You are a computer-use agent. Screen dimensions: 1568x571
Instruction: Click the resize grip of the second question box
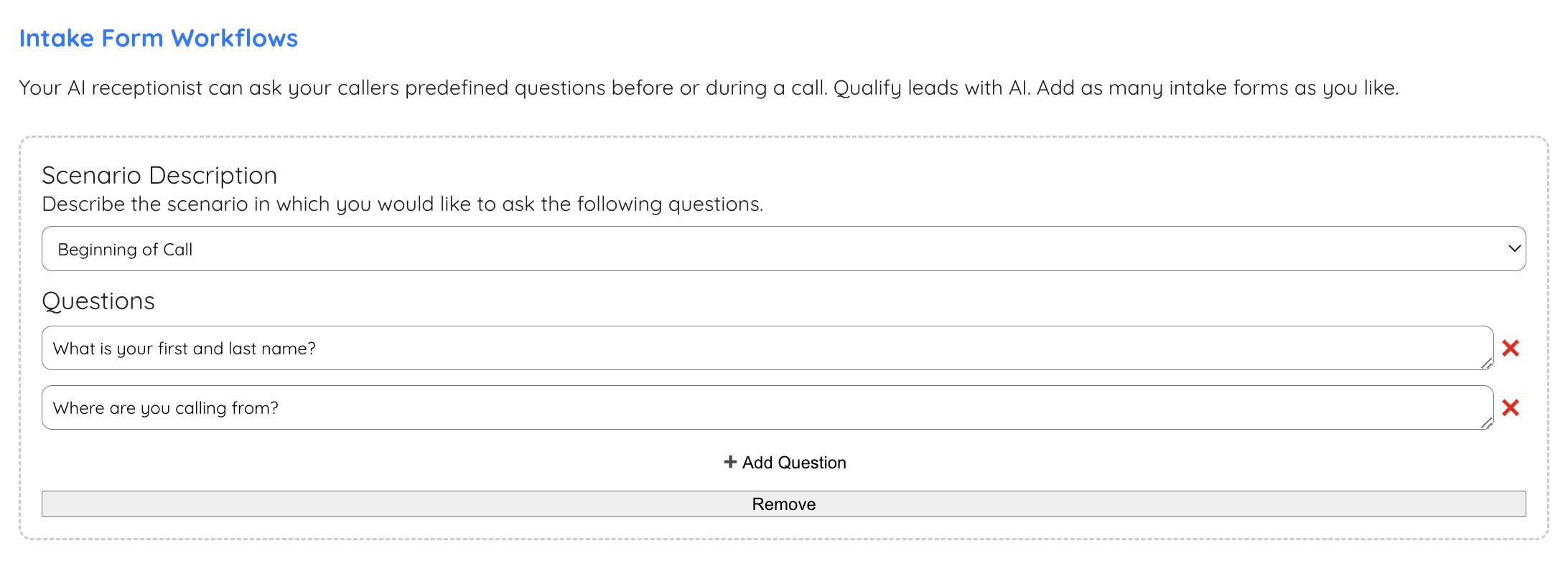[x=1486, y=423]
